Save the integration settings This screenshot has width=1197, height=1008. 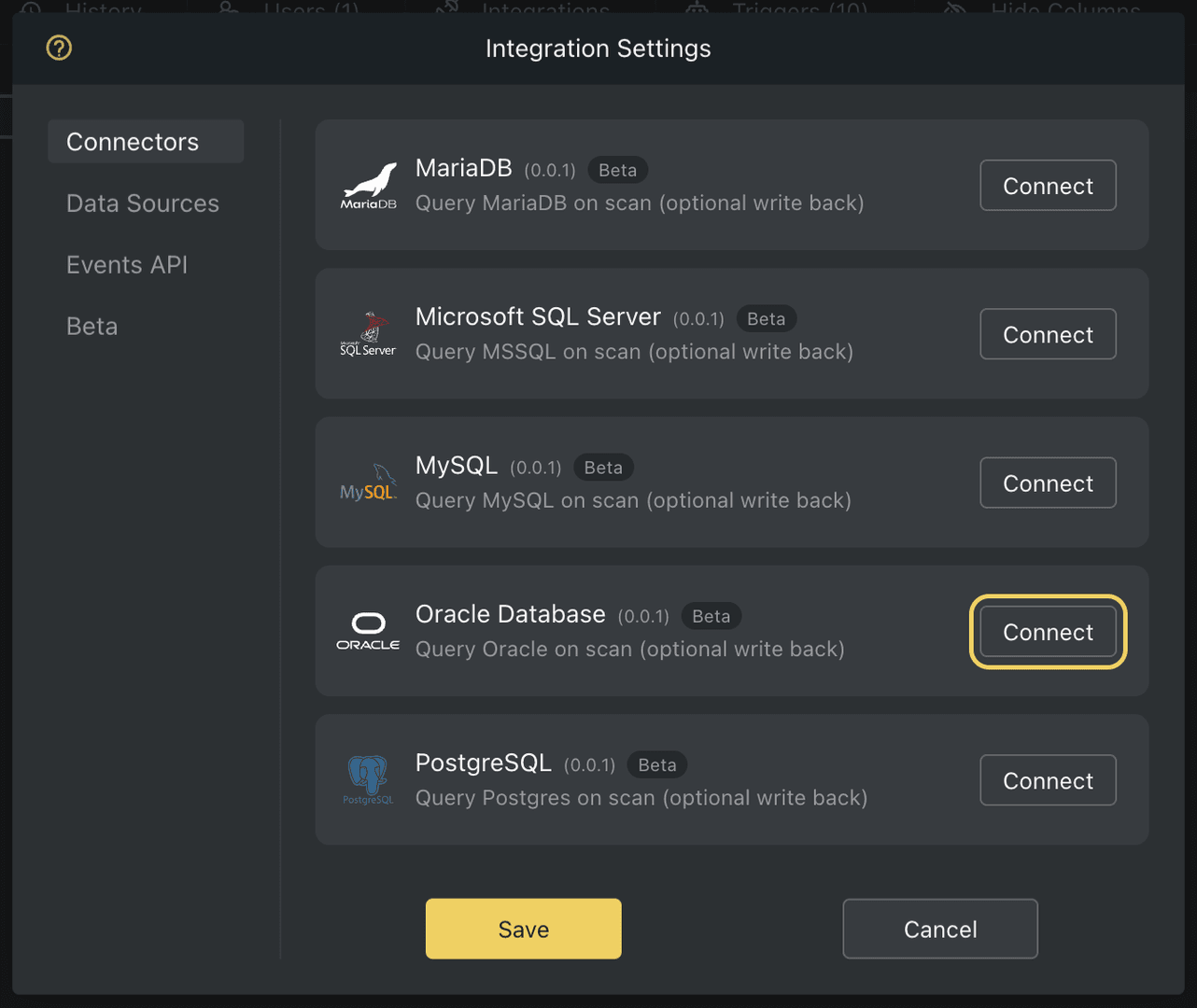(523, 928)
